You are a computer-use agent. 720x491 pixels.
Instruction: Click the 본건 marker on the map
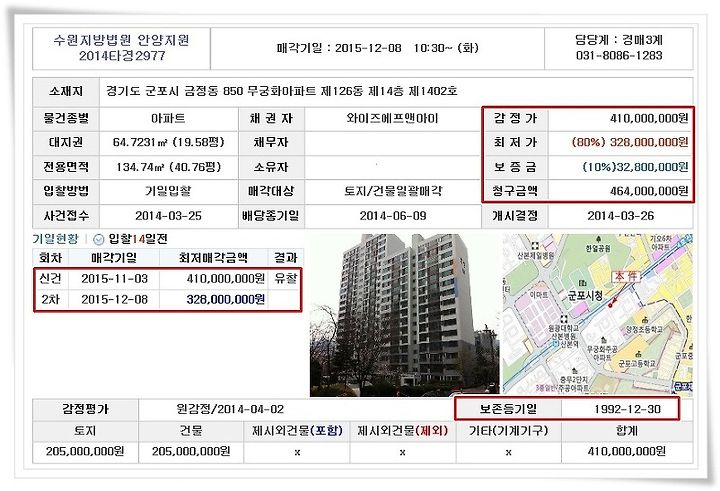pyautogui.click(x=626, y=277)
